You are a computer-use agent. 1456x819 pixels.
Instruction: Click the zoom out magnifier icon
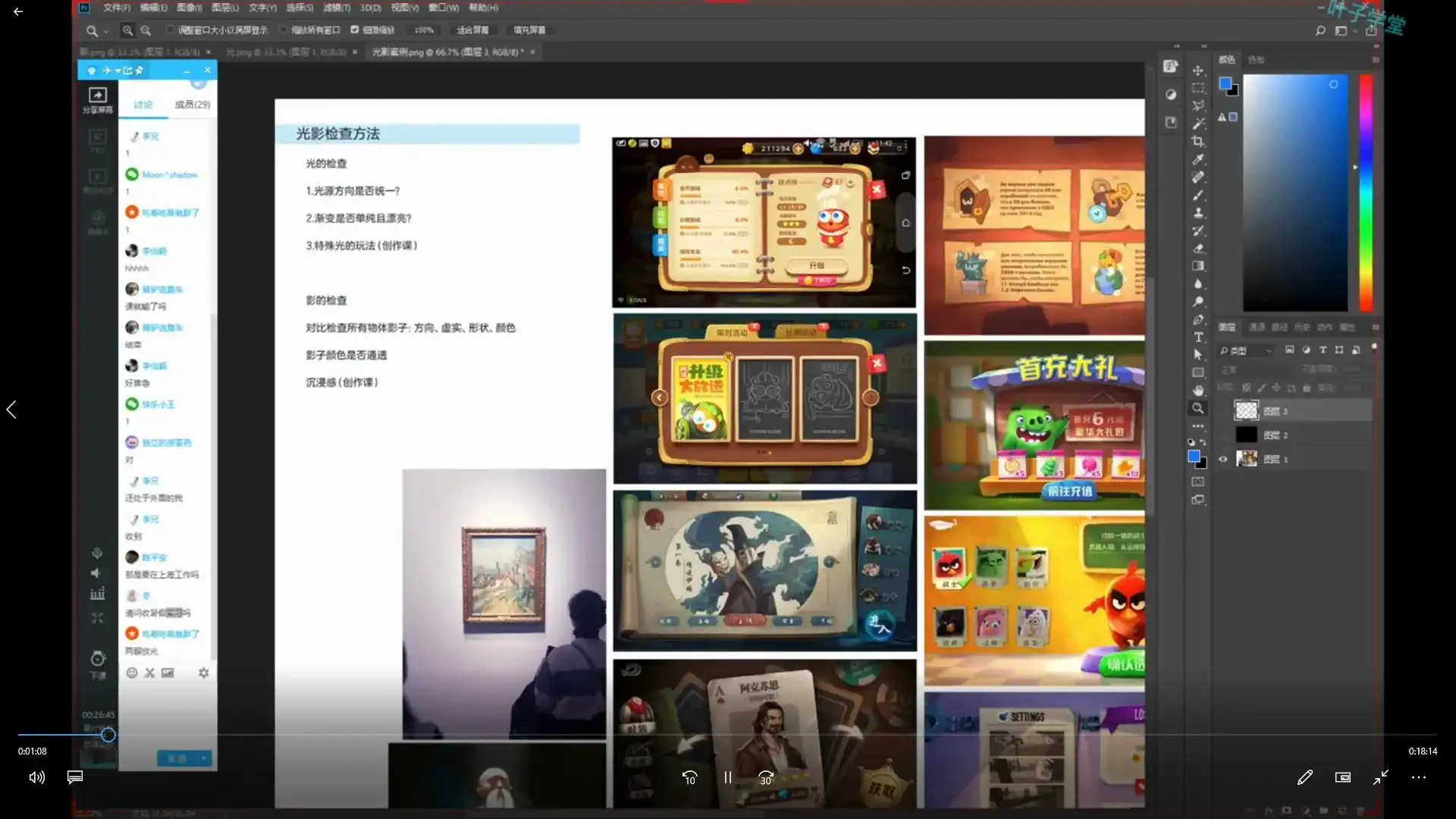[146, 30]
